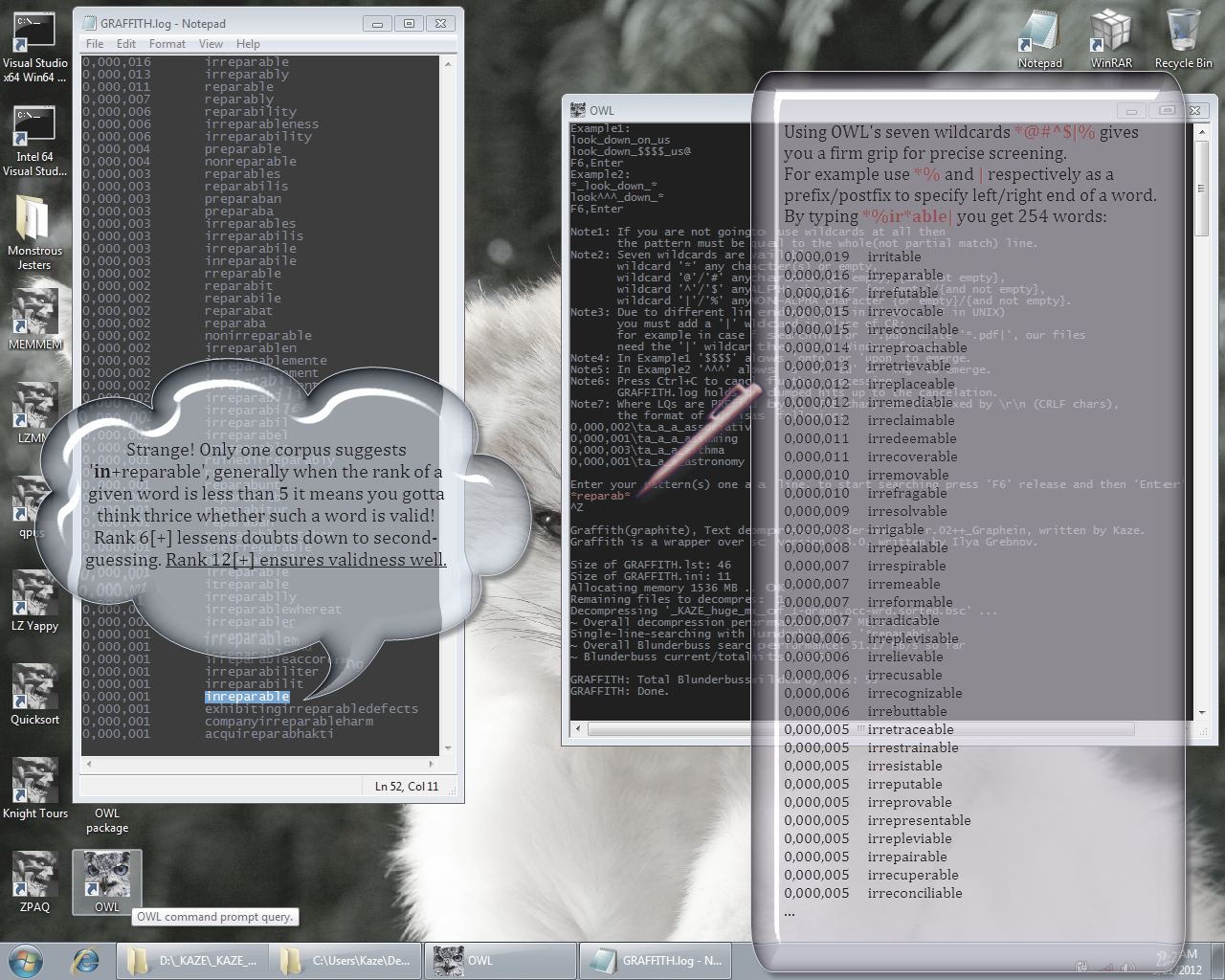The width and height of the screenshot is (1225, 980).
Task: Click the Windows Start orb
Action: 26,960
